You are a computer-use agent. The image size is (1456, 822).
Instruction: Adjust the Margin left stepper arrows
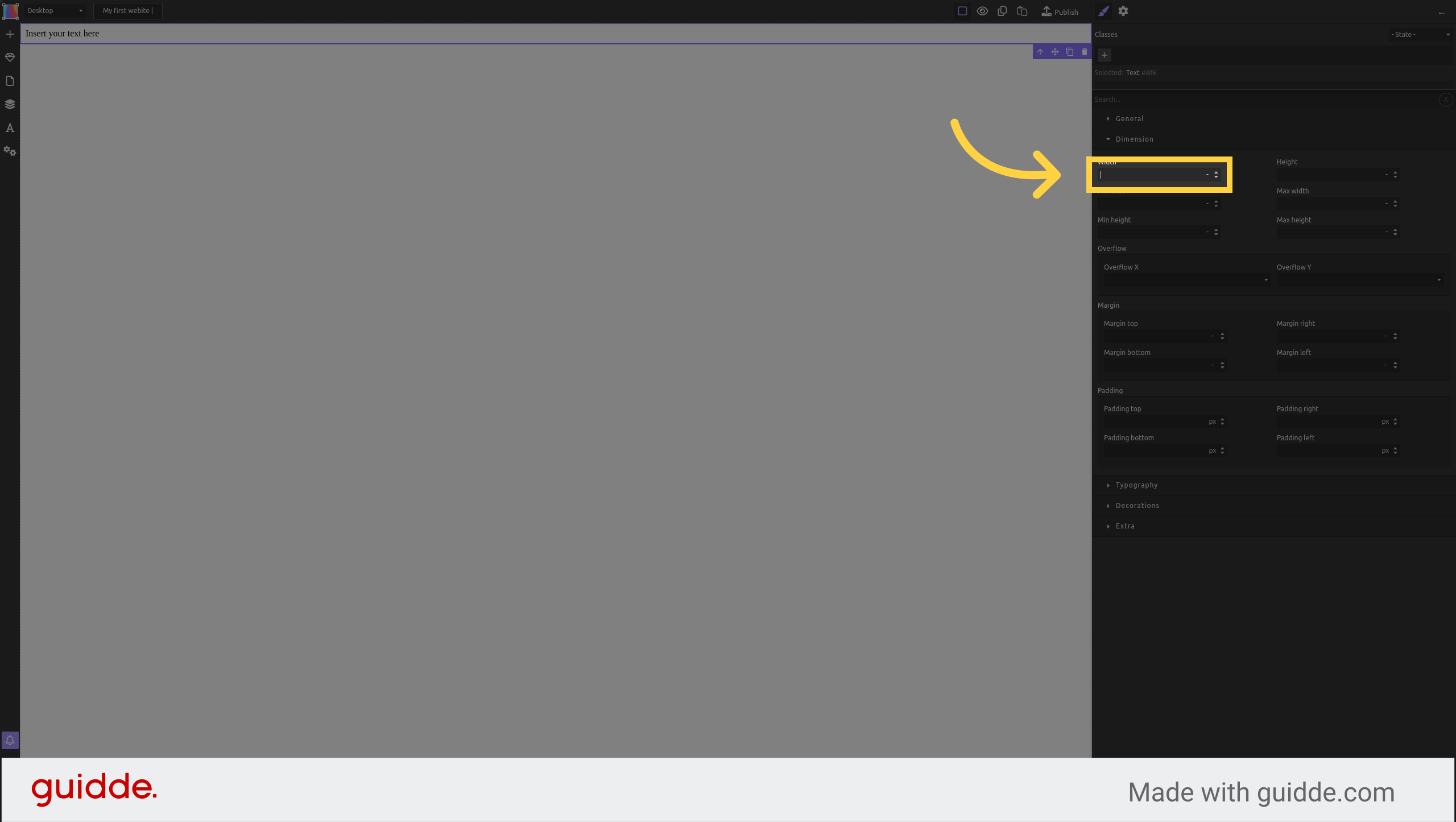point(1395,365)
